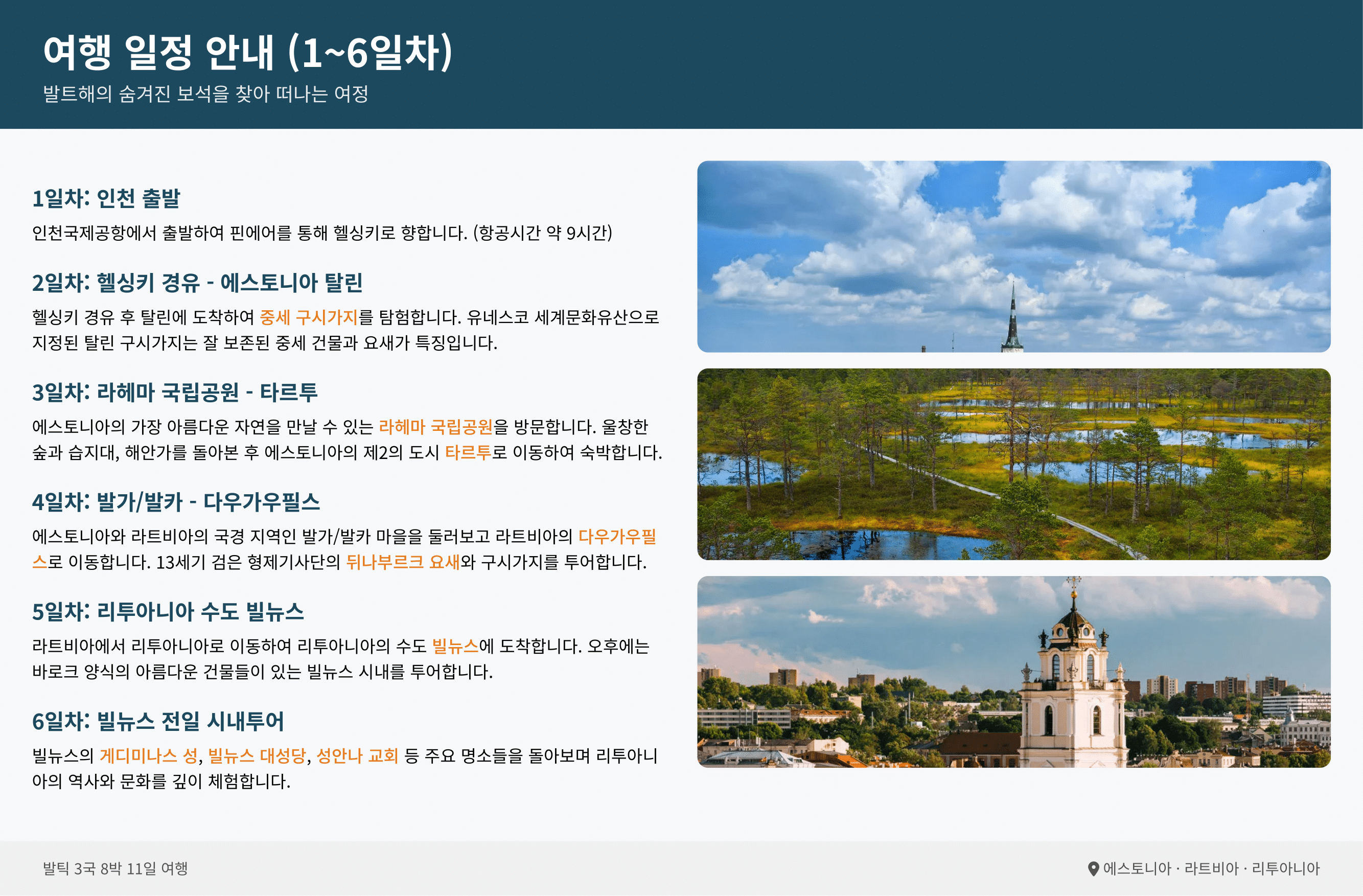The image size is (1363, 896).
Task: Click the text '(항공시간 약 9시간)'
Action: pyautogui.click(x=542, y=233)
